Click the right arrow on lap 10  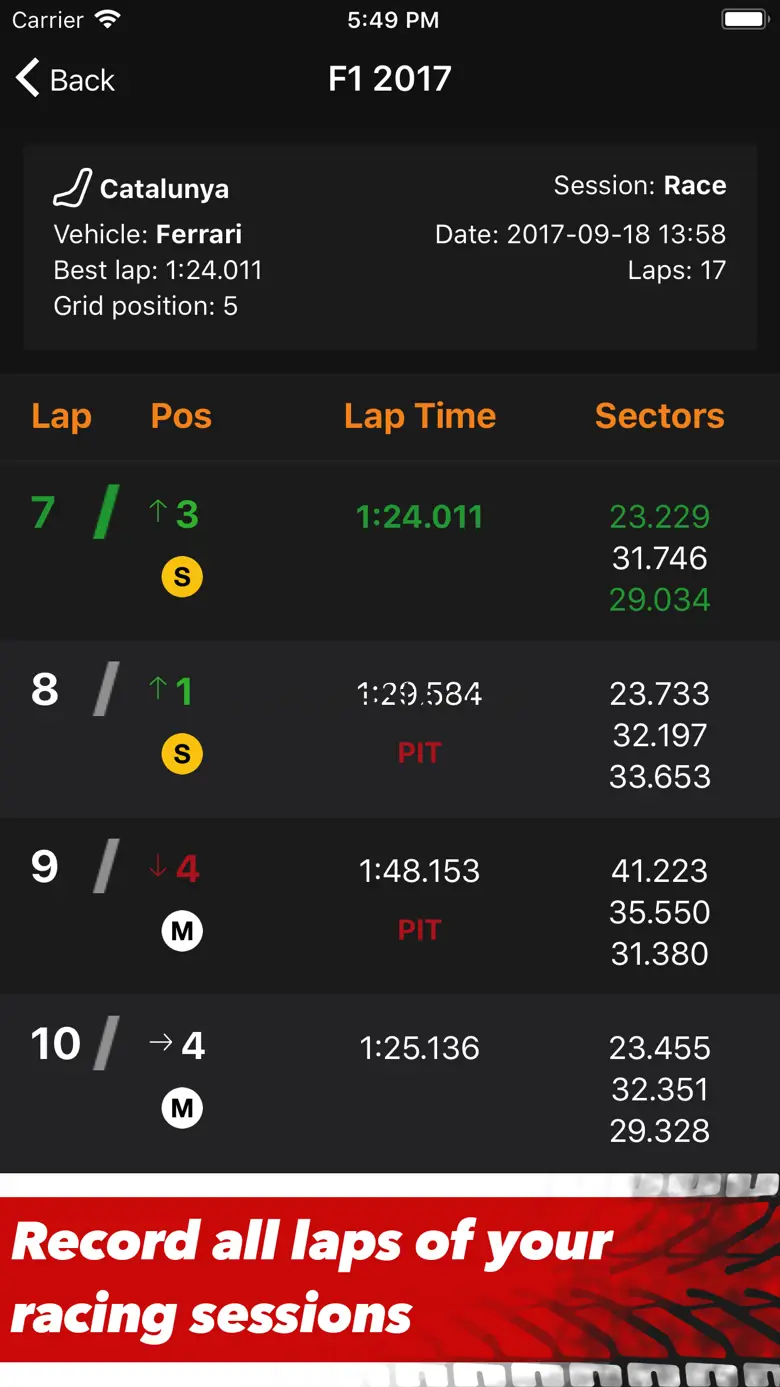coord(160,1044)
